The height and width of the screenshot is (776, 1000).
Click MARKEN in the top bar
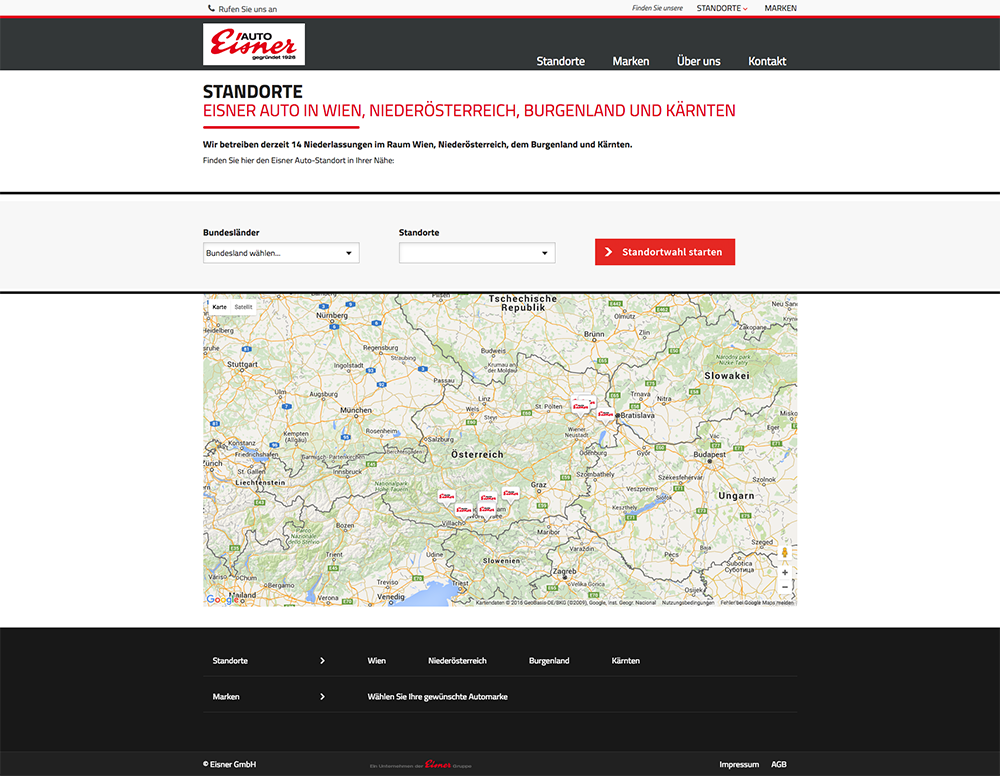point(781,8)
